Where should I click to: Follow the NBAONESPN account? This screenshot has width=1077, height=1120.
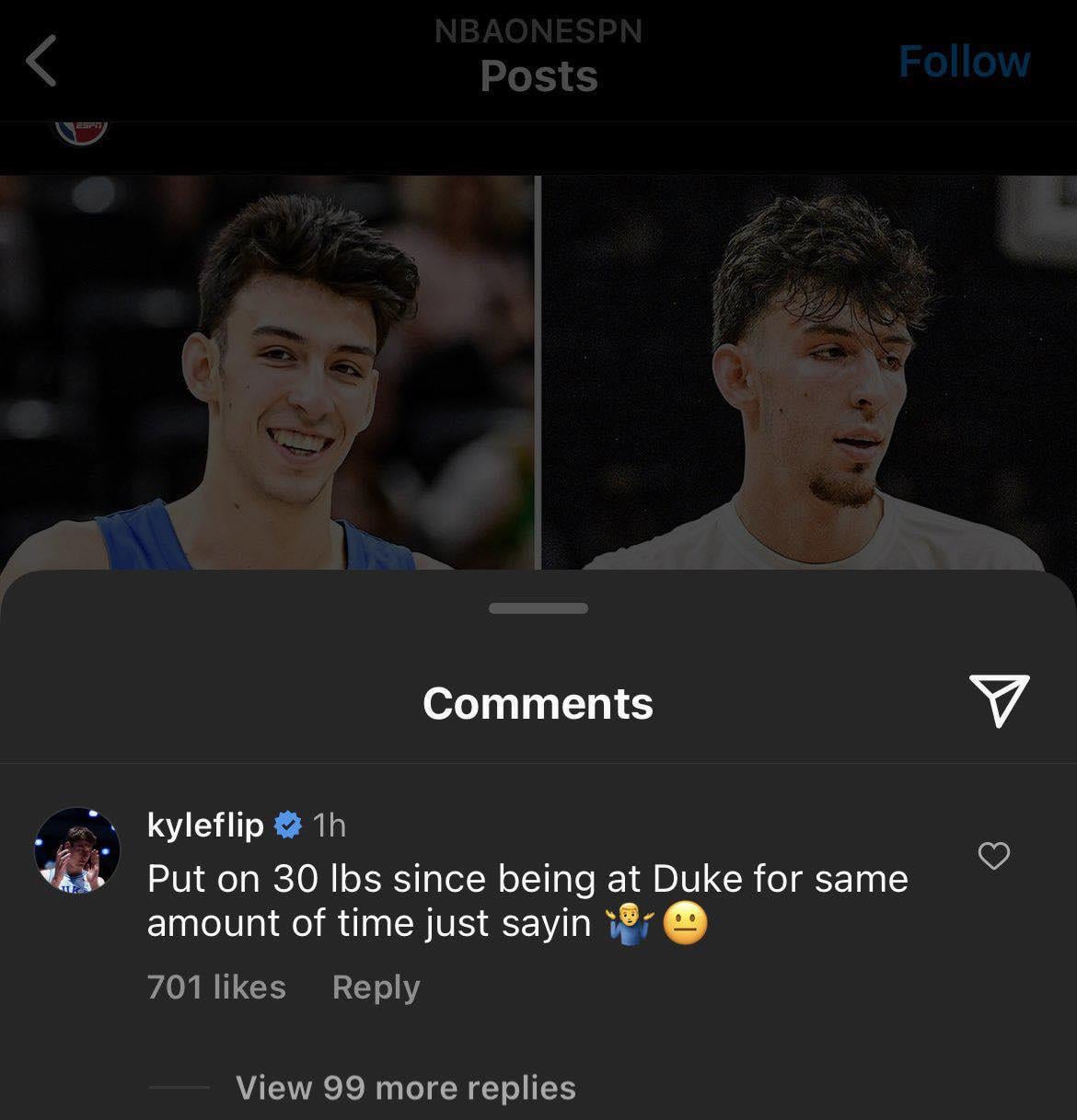pos(963,62)
